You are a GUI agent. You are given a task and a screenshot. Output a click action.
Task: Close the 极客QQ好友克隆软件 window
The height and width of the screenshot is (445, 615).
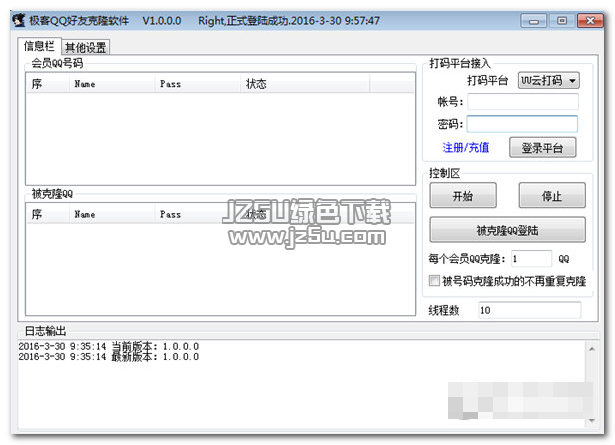pyautogui.click(x=590, y=20)
